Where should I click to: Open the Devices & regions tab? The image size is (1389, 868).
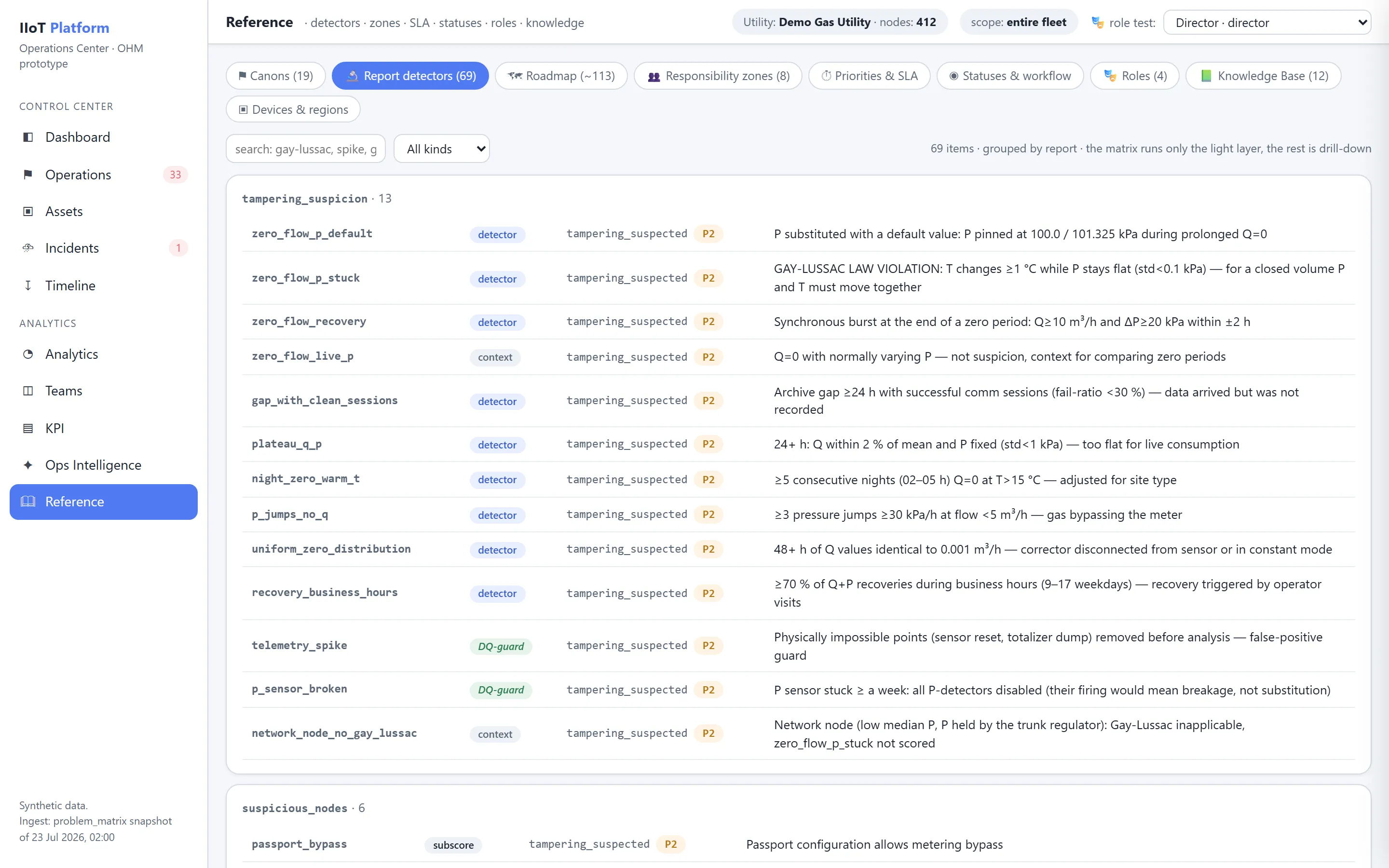click(293, 109)
